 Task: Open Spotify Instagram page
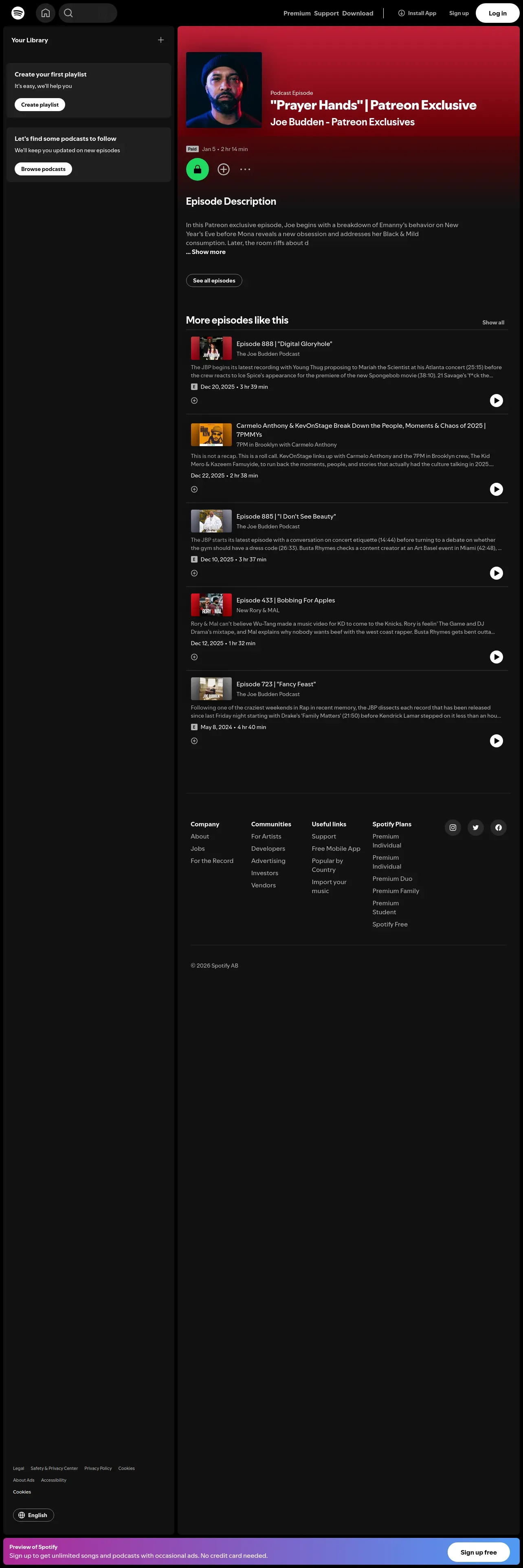[x=453, y=828]
